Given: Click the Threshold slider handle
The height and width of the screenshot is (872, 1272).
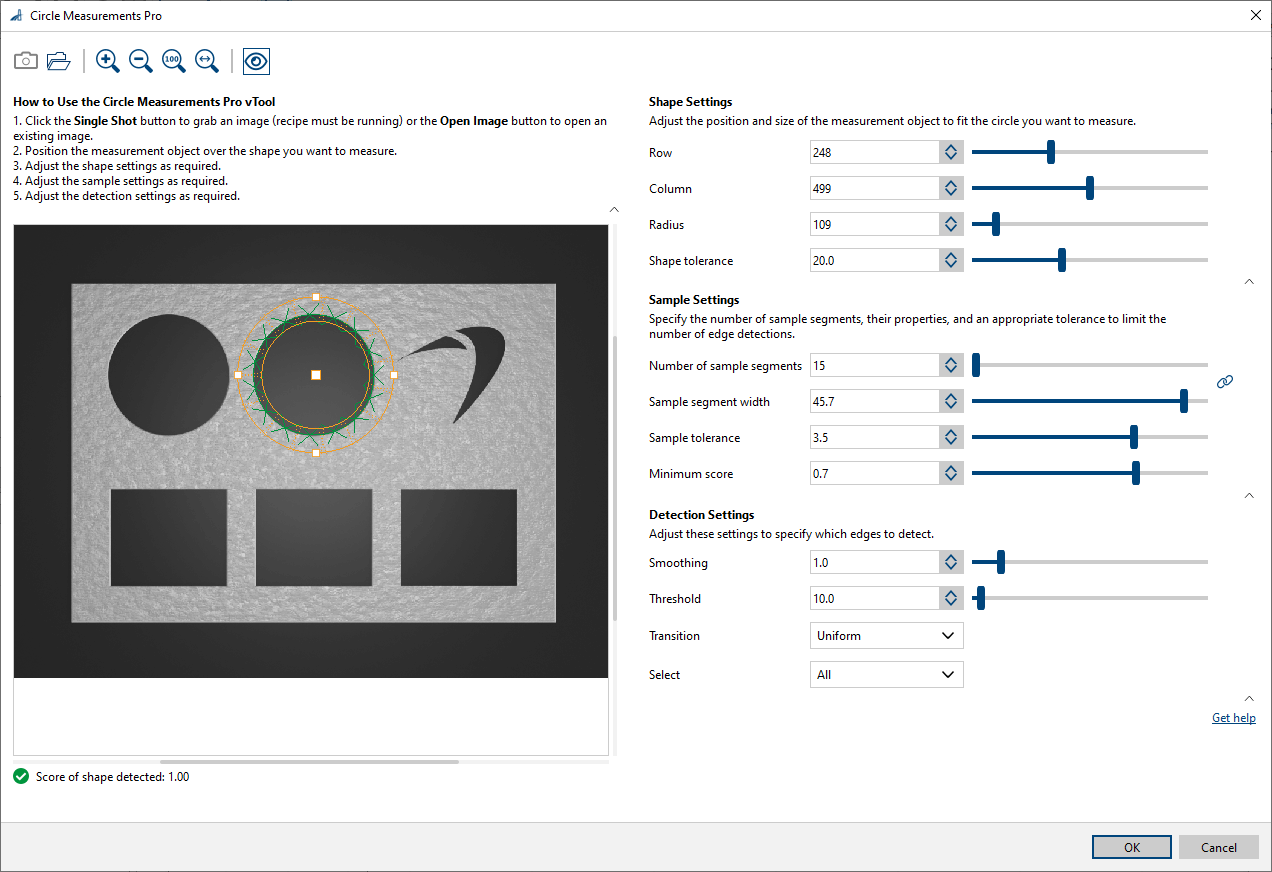Looking at the screenshot, I should point(981,598).
